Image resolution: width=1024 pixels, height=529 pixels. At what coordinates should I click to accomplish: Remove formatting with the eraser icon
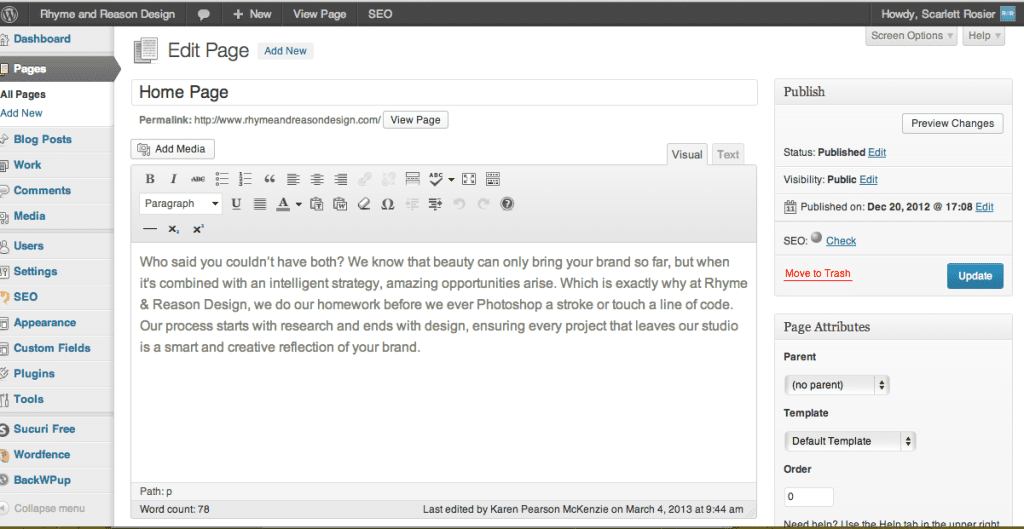(x=364, y=204)
